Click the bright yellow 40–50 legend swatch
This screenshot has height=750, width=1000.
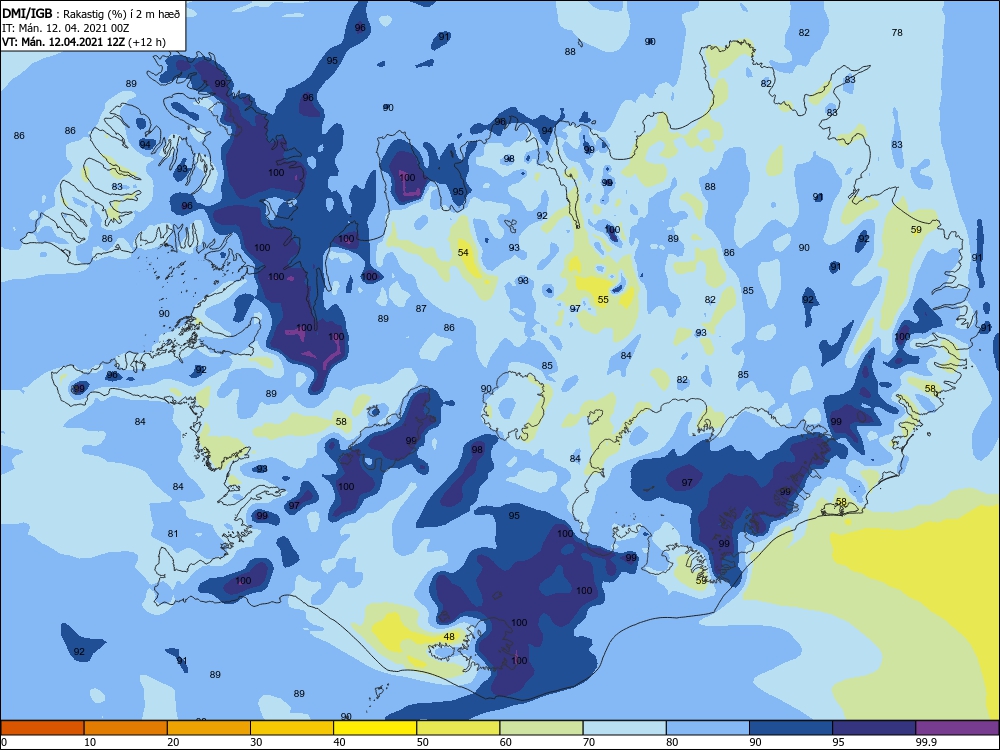pyautogui.click(x=375, y=728)
